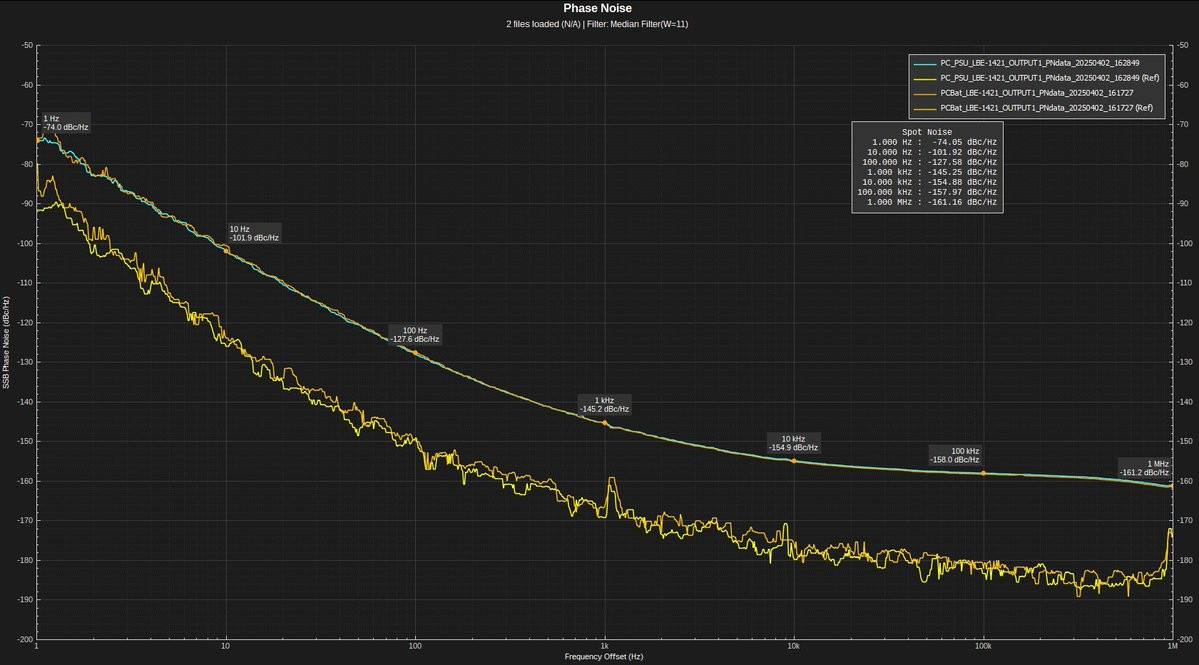Select the 1 MHz -161.2 dBc/Hz marker label
Screen dimensions: 1199x665
click(x=1145, y=469)
